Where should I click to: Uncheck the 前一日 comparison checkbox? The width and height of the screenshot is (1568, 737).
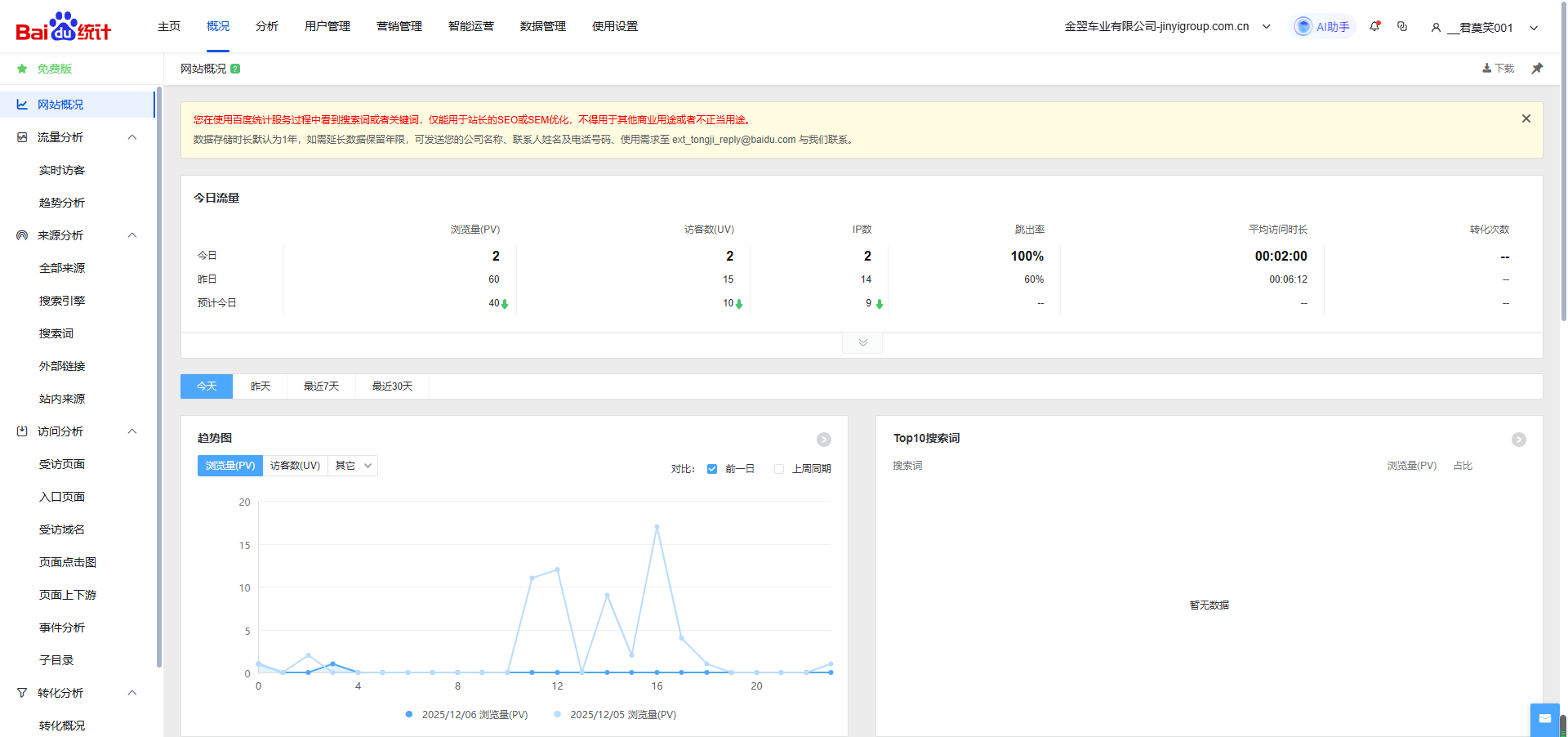tap(712, 469)
